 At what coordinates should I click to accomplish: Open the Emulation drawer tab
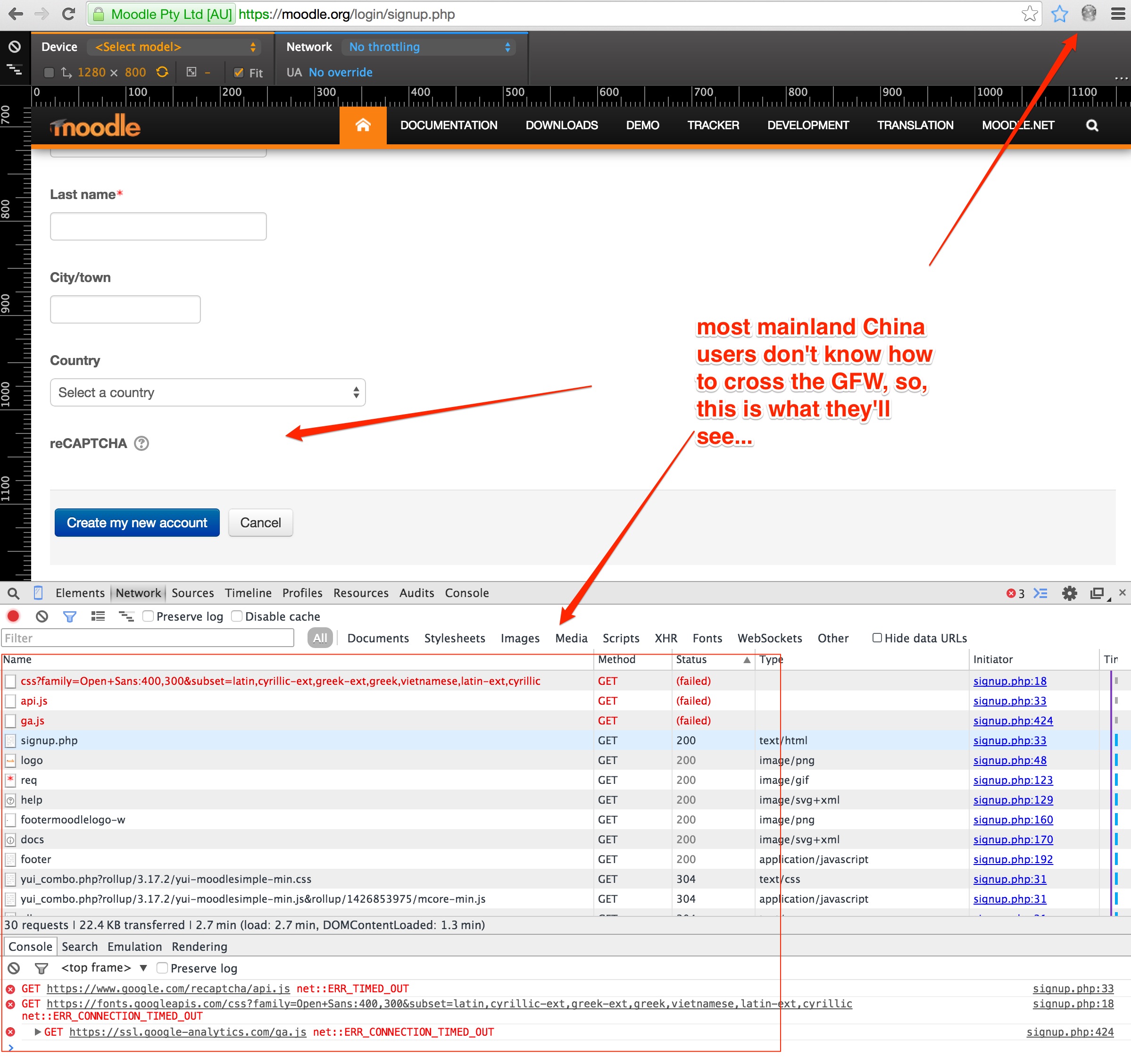(134, 946)
